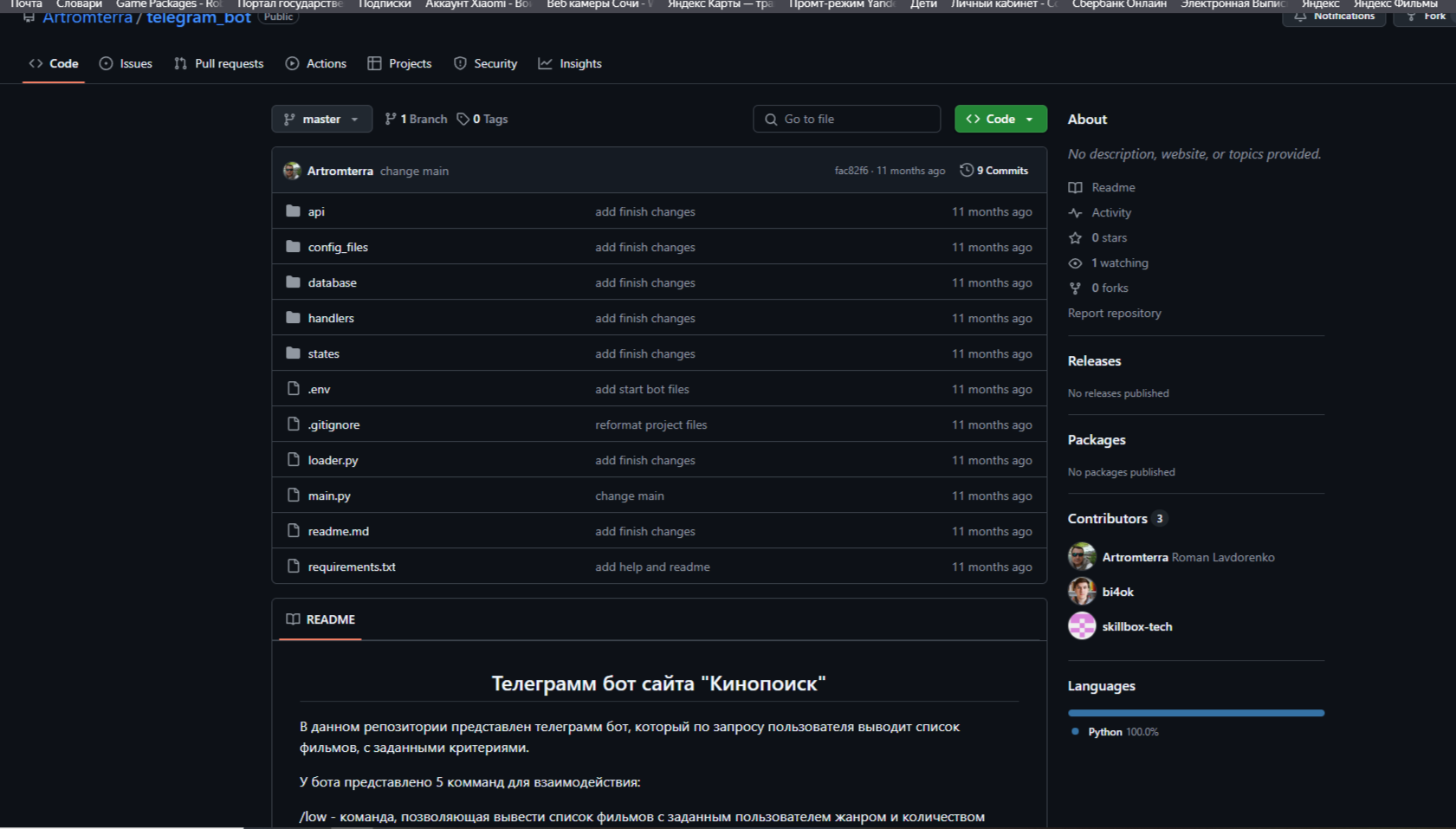The image size is (1456, 829).
Task: Click the api folder icon
Action: click(293, 211)
